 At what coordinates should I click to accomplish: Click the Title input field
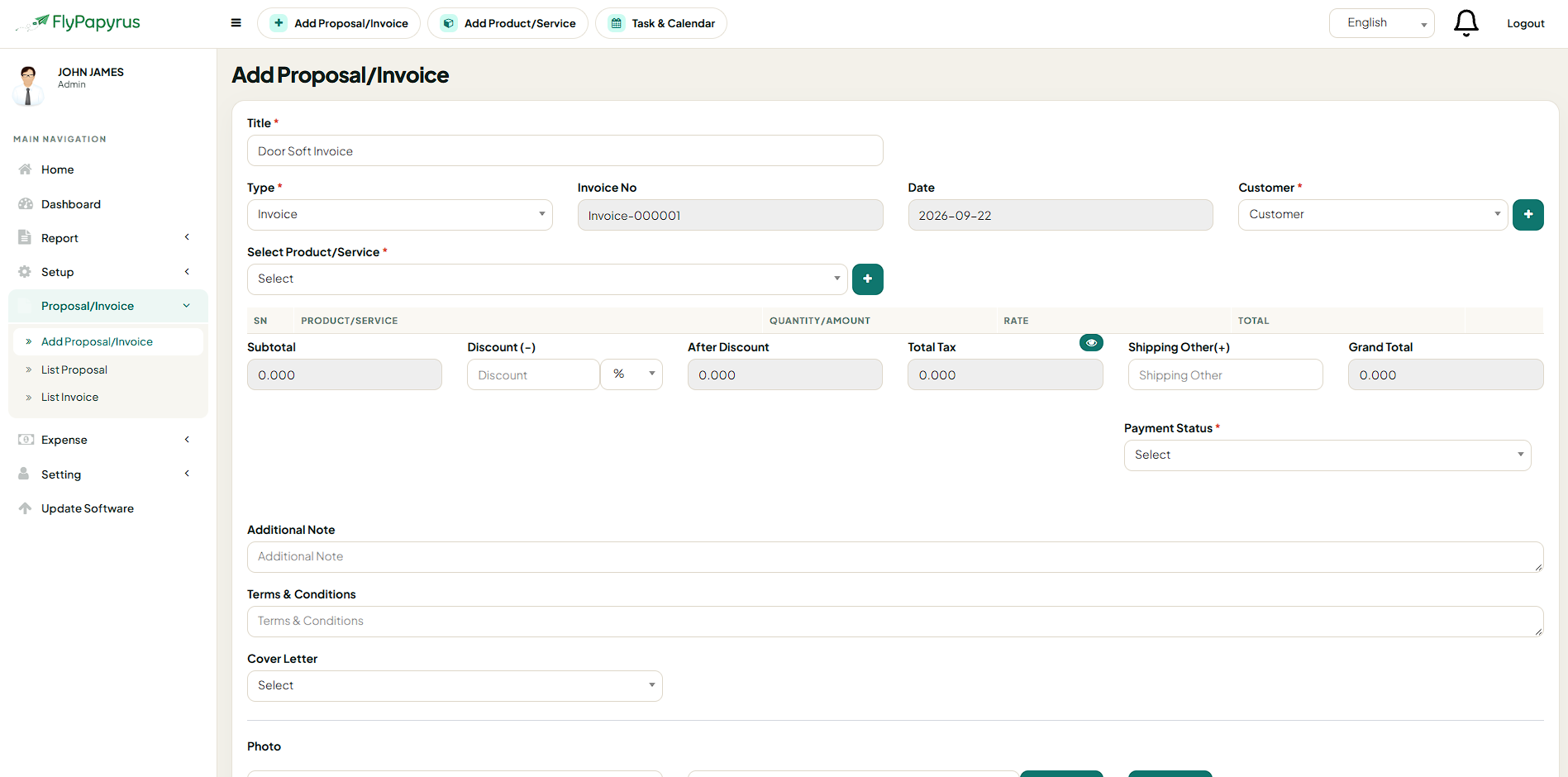[565, 150]
